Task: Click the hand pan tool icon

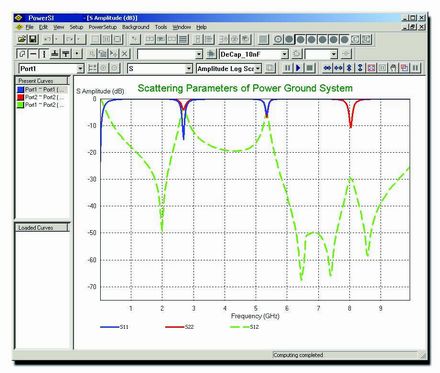Action: coord(393,68)
